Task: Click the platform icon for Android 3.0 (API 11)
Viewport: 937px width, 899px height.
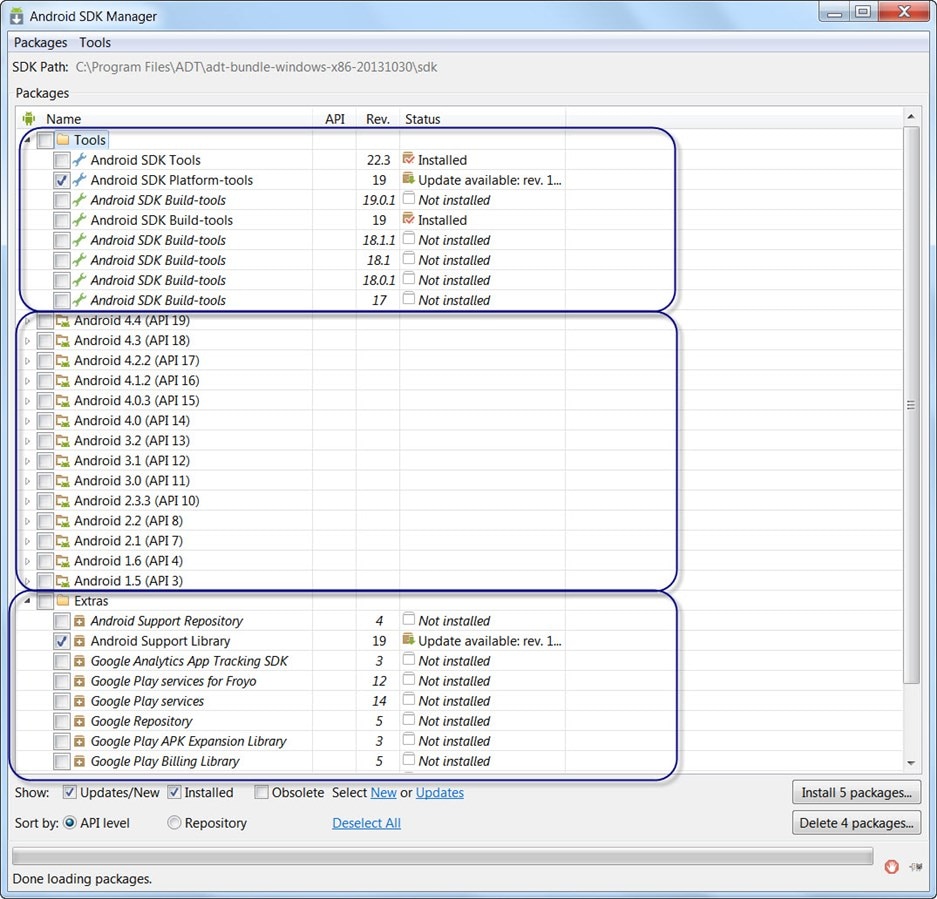Action: [x=63, y=481]
